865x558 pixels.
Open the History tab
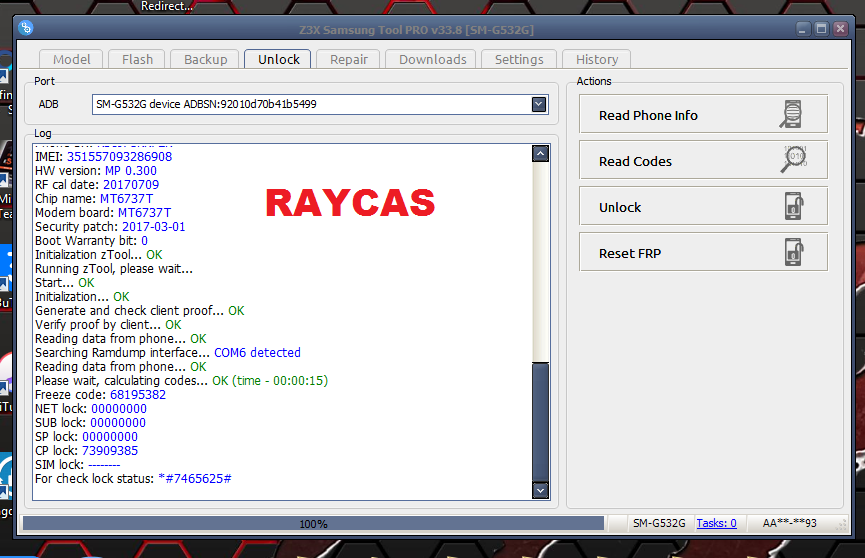[597, 59]
